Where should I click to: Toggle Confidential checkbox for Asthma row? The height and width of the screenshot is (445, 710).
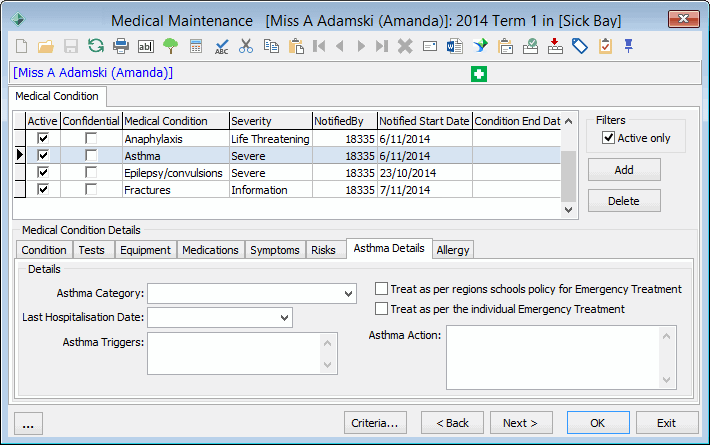coord(91,155)
